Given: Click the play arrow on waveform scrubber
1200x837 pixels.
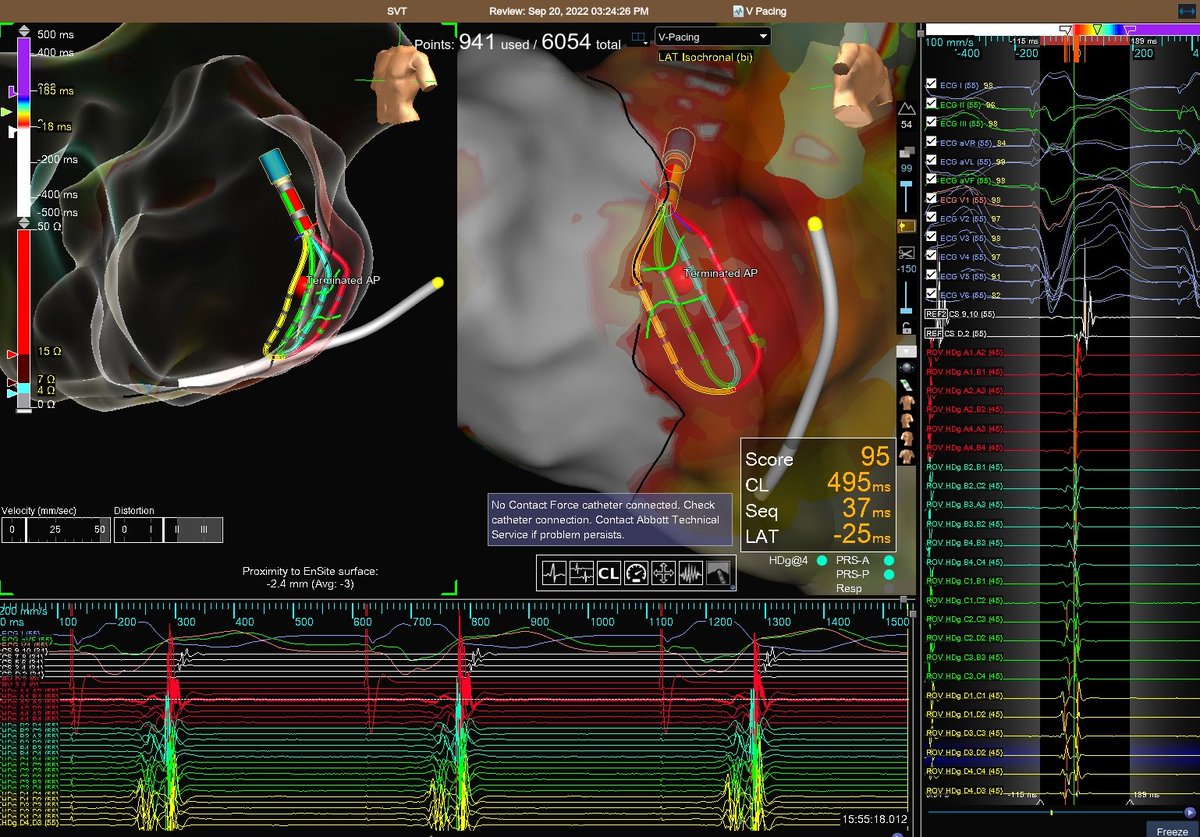Looking at the screenshot, I should pyautogui.click(x=1189, y=812).
